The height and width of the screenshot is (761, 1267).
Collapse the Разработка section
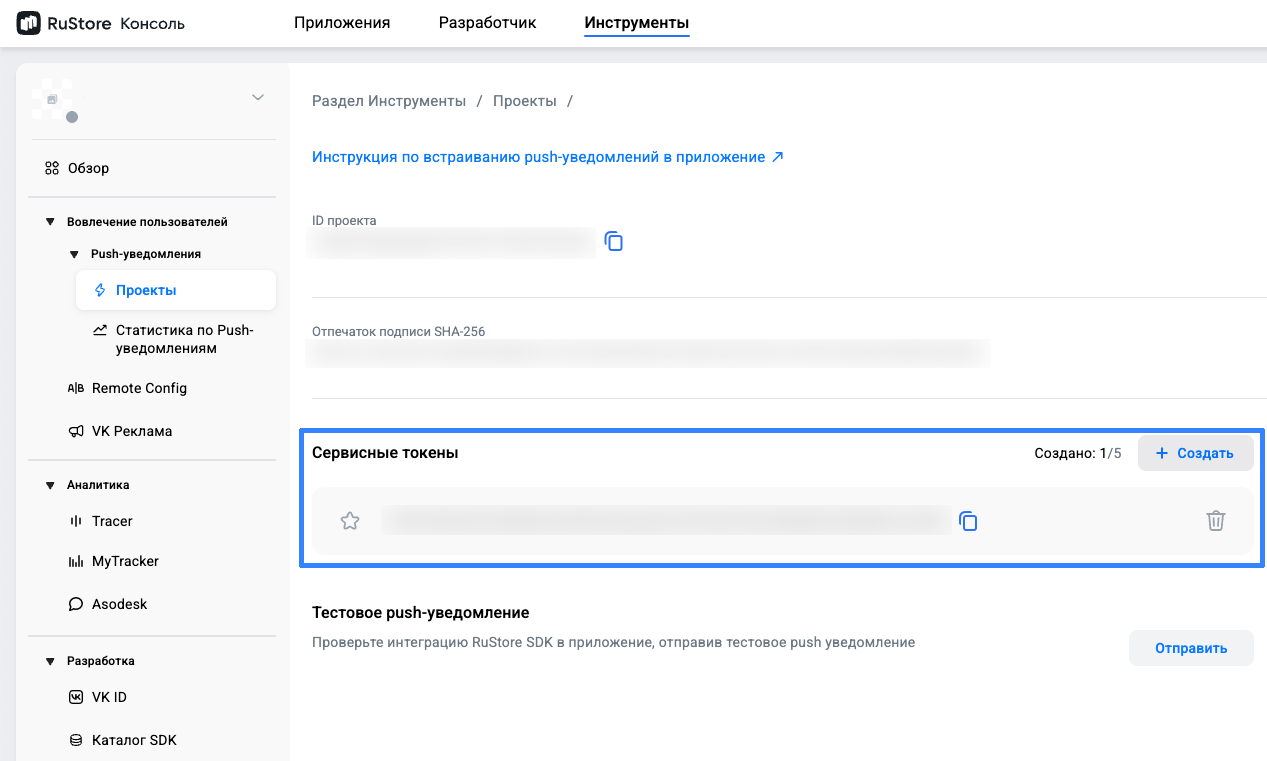pos(50,661)
